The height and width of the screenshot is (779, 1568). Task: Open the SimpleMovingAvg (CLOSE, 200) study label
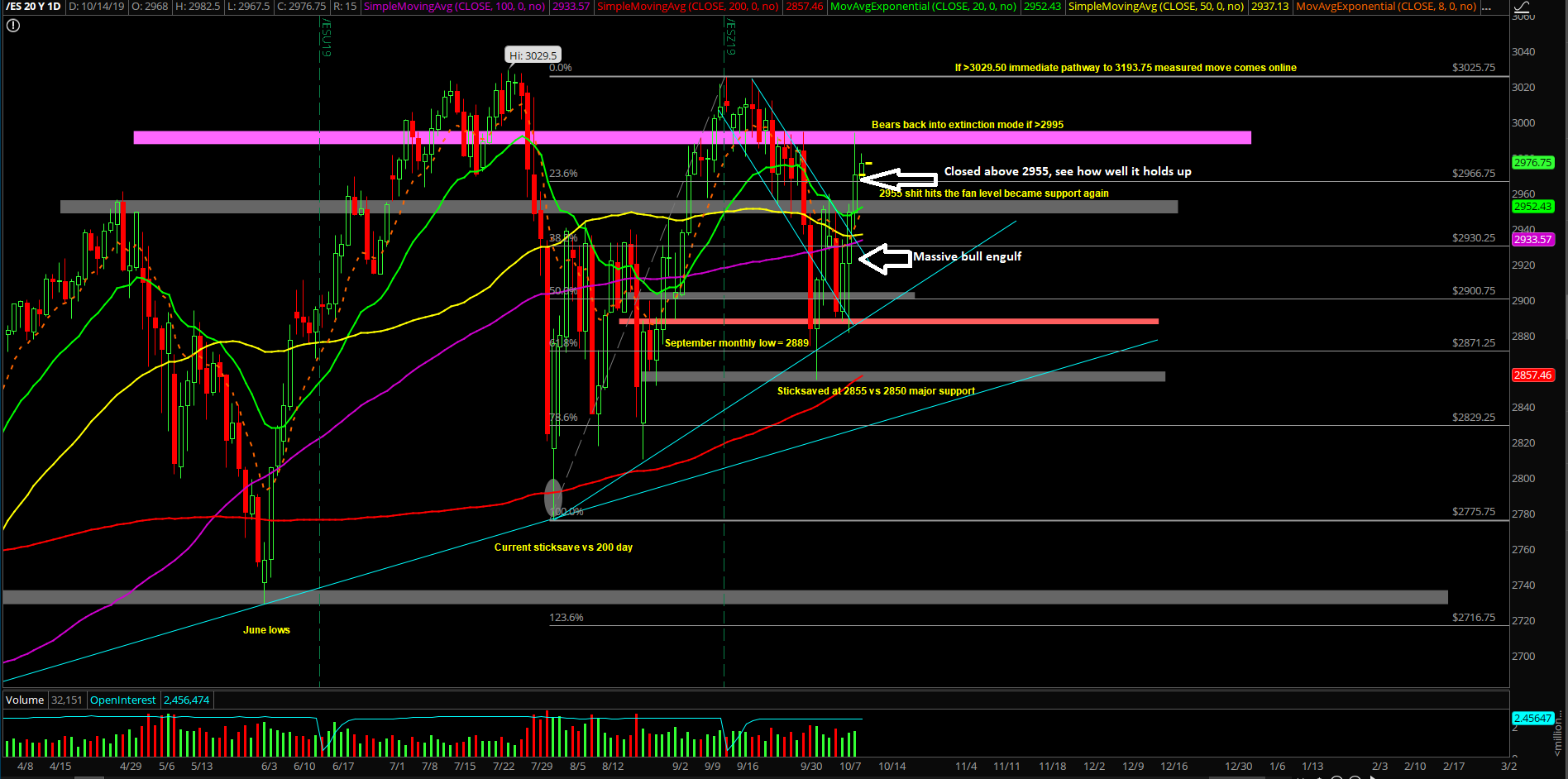pos(687,7)
